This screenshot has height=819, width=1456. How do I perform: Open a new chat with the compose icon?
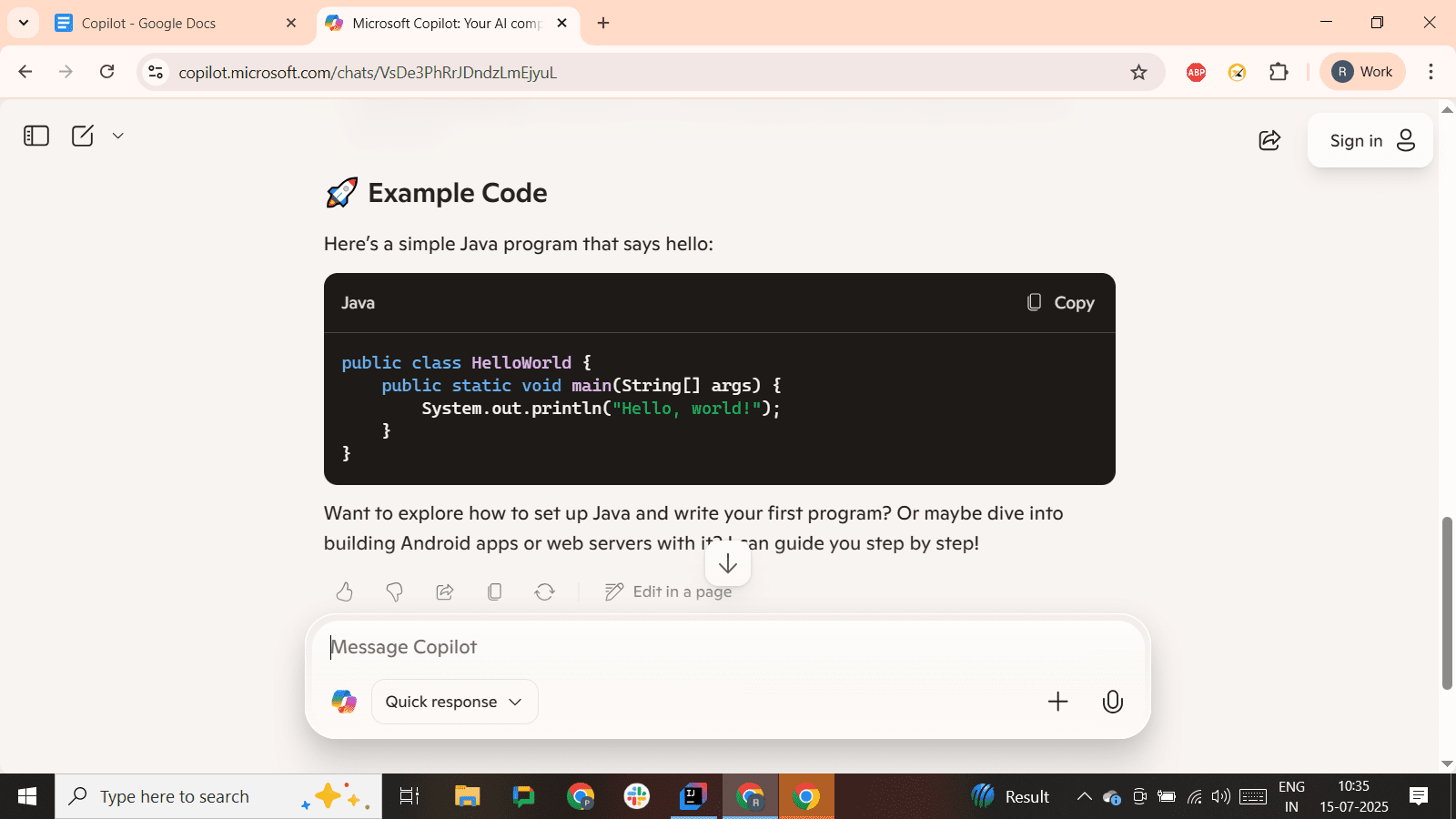(83, 135)
